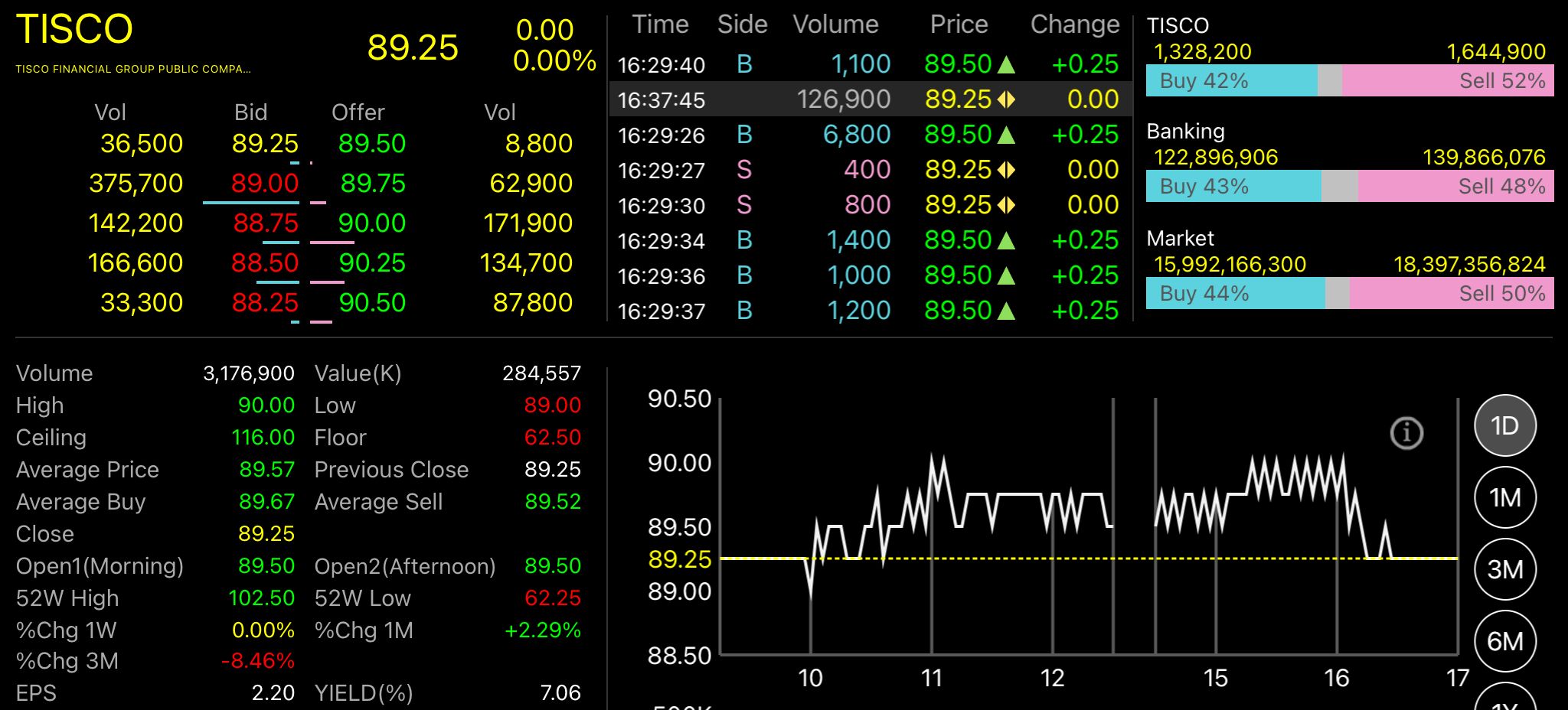The width and height of the screenshot is (1568, 710).
Task: Click the last price 89.25 header value
Action: coord(413,47)
